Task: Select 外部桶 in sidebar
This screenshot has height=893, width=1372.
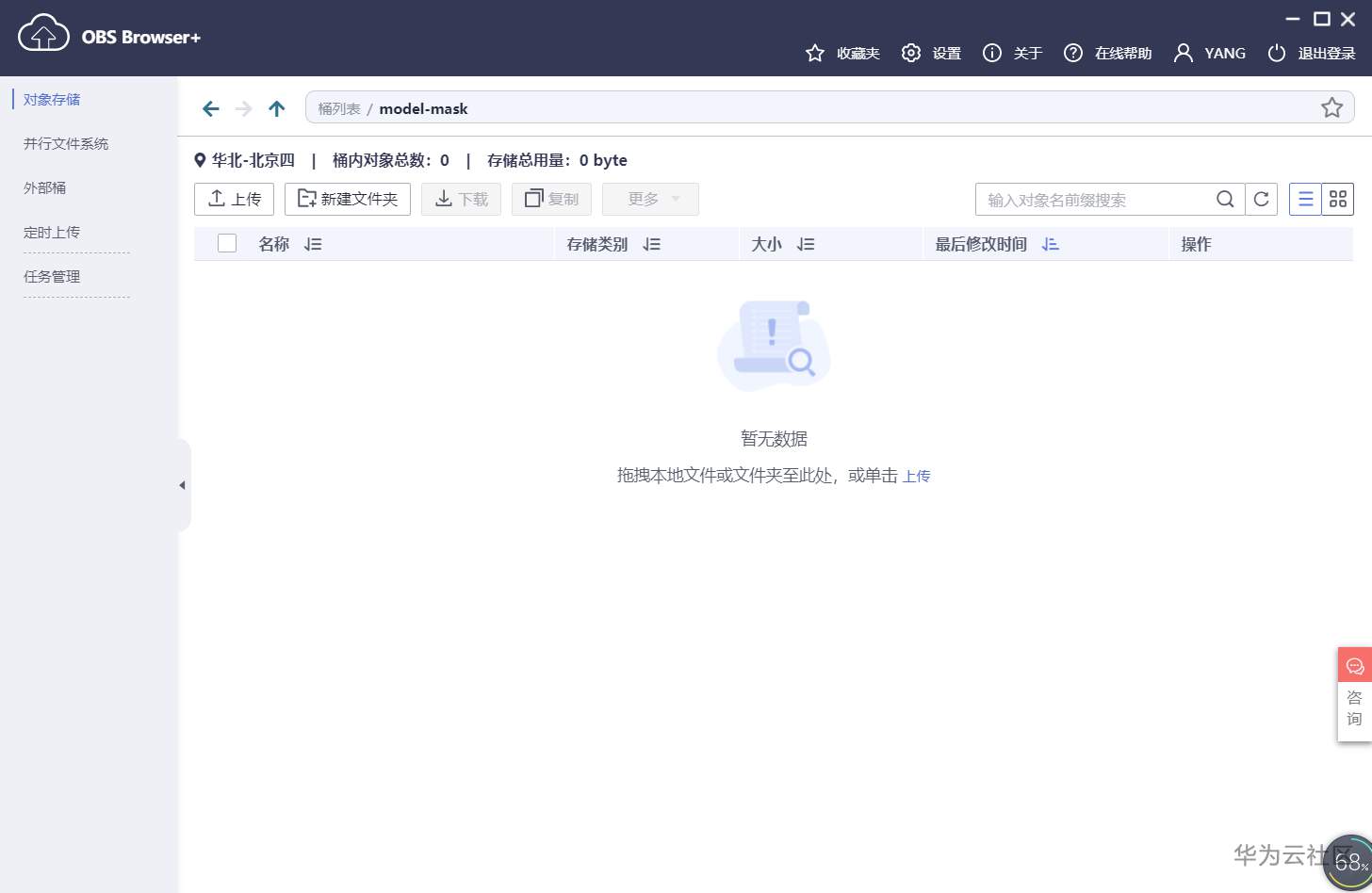Action: coord(45,187)
